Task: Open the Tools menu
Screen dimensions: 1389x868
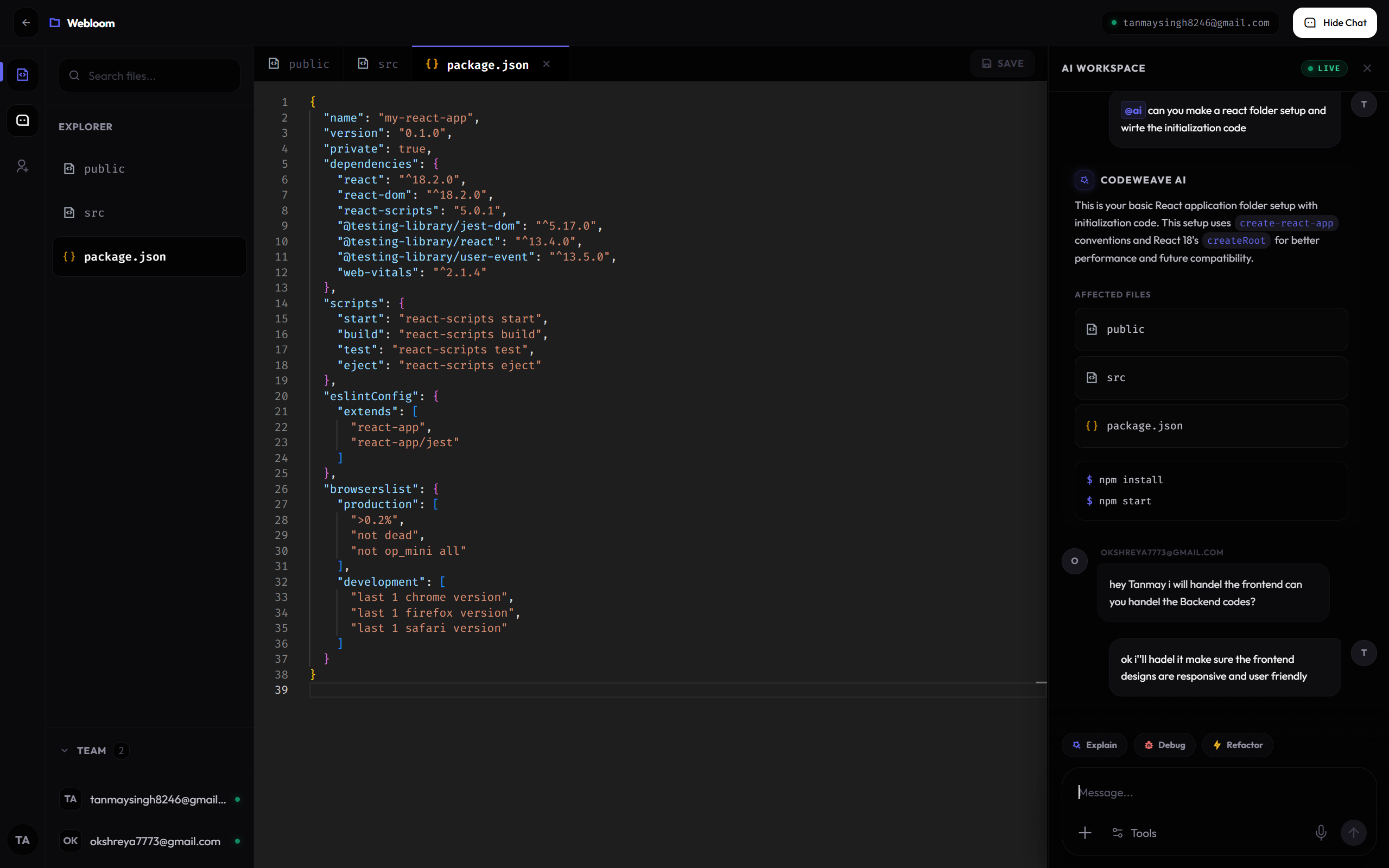Action: (x=1134, y=833)
